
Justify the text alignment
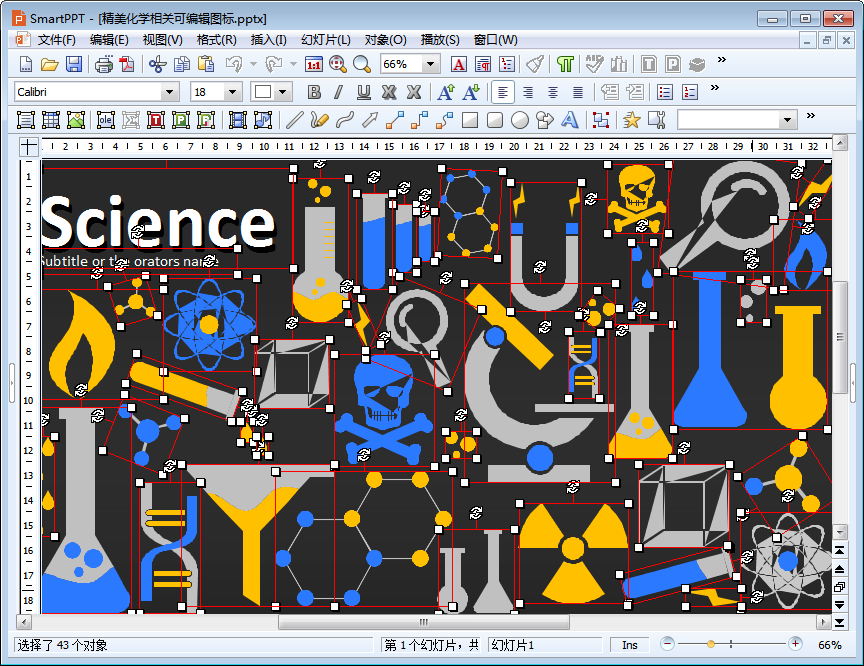[x=577, y=92]
